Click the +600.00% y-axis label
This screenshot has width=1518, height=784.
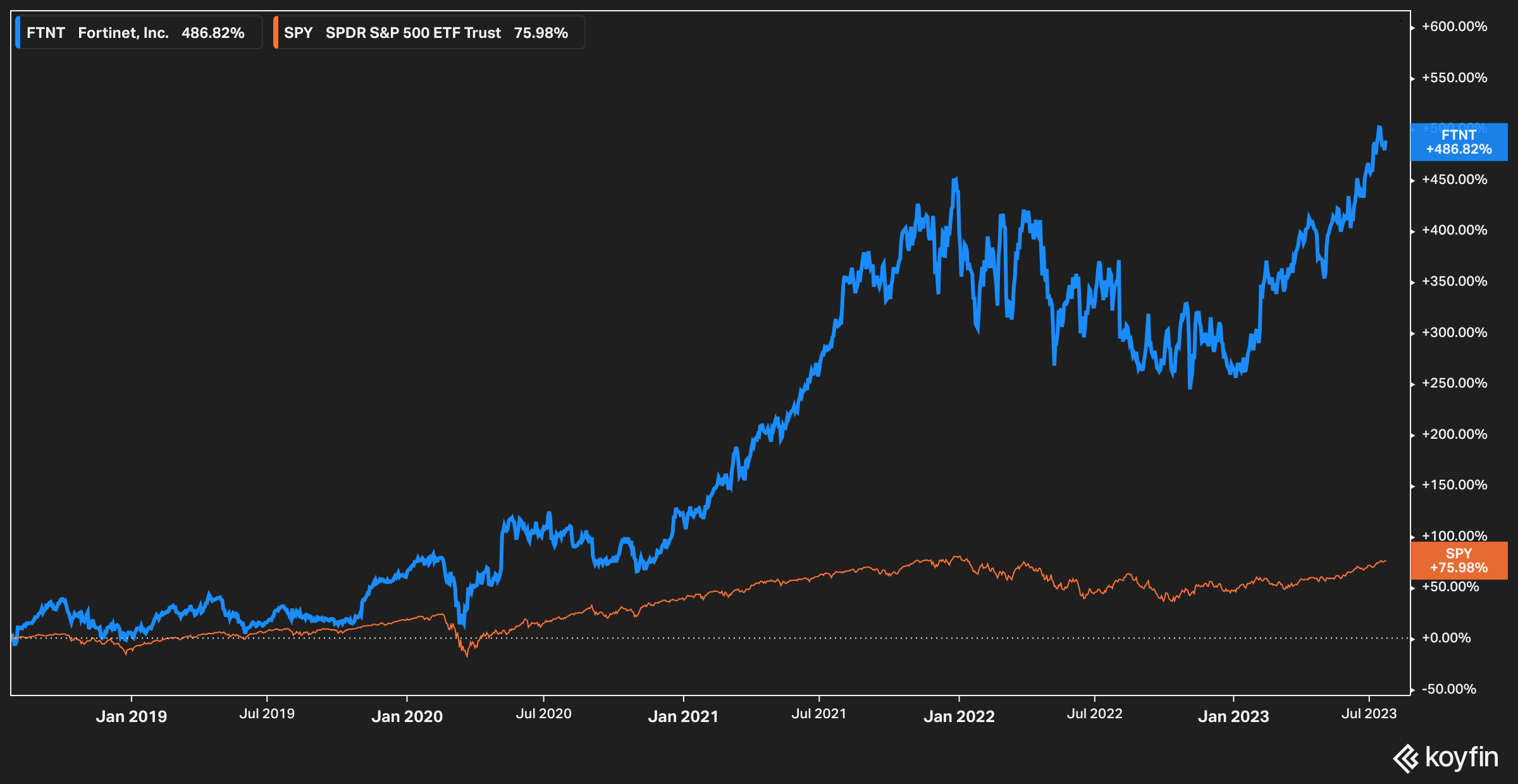(1455, 27)
